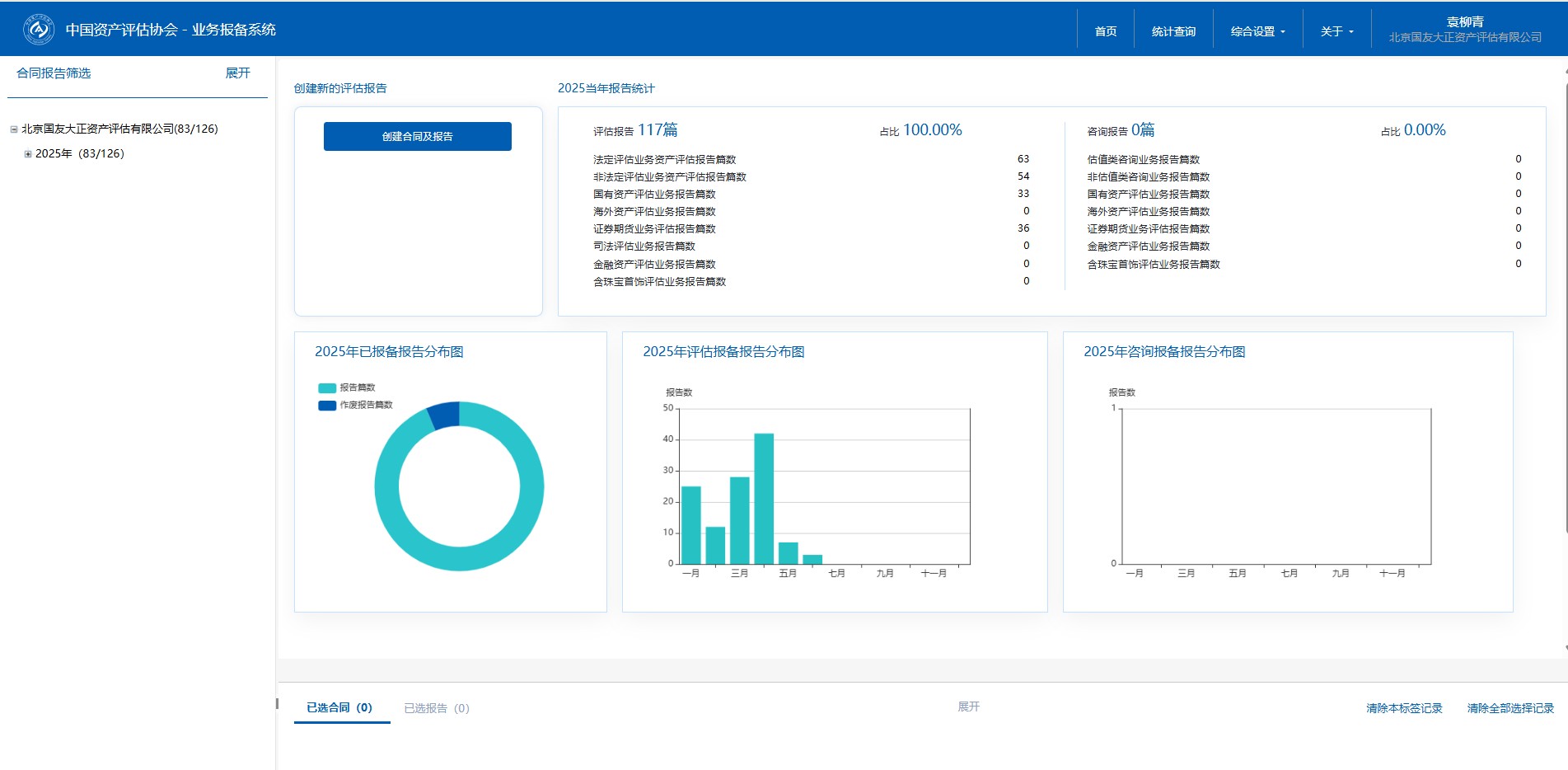This screenshot has width=1568, height=770.
Task: Click the dark blue donut chart segment
Action: [445, 415]
